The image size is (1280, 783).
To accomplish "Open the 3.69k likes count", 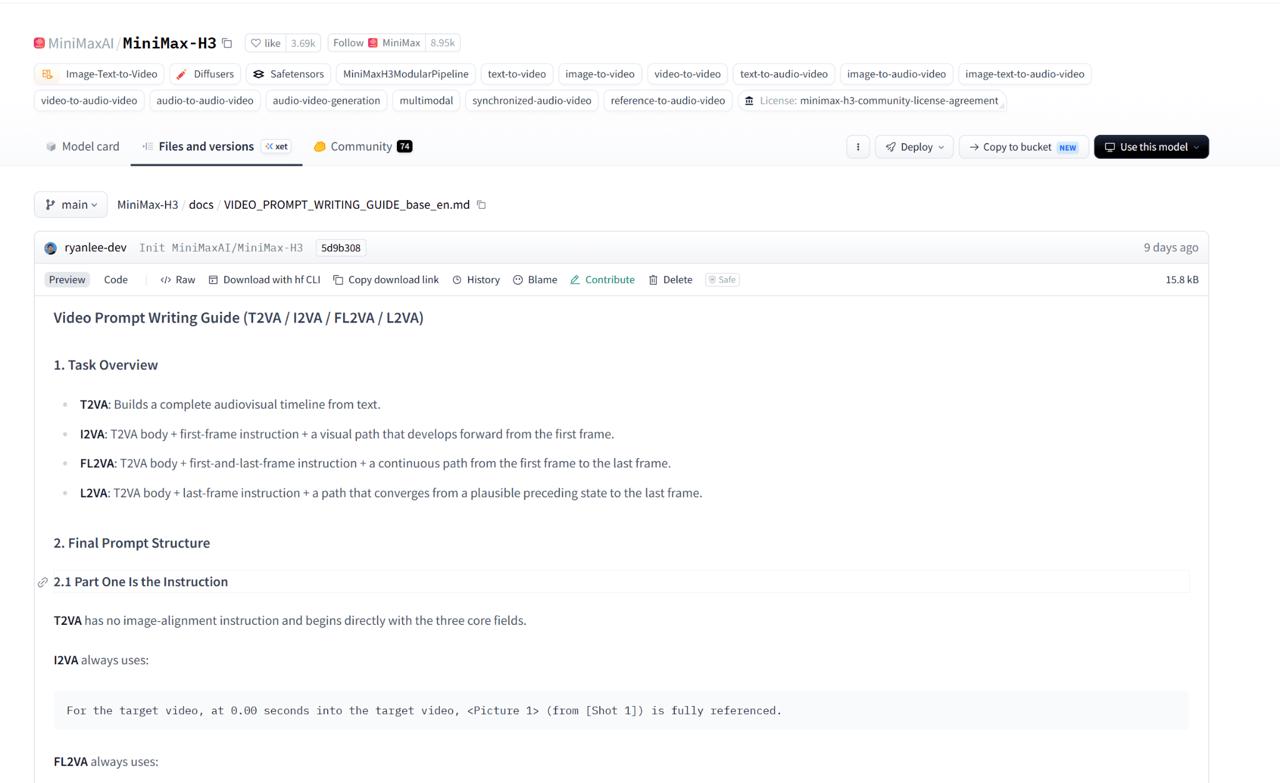I will [303, 43].
